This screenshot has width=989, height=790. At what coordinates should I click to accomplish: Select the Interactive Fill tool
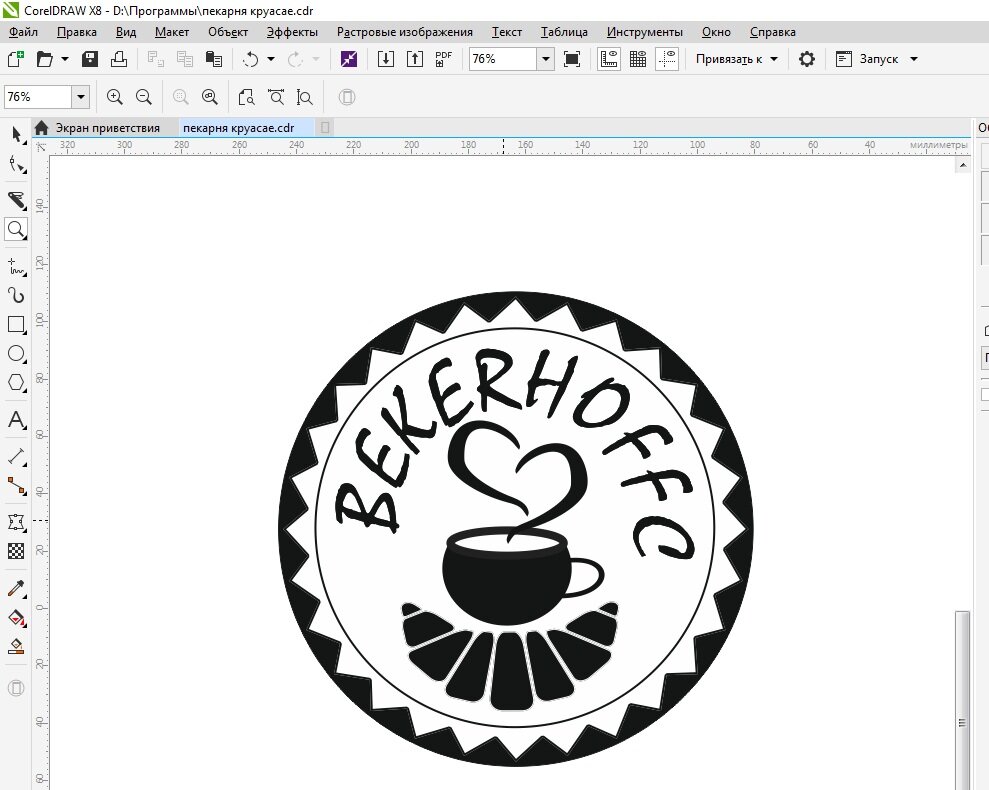point(16,617)
